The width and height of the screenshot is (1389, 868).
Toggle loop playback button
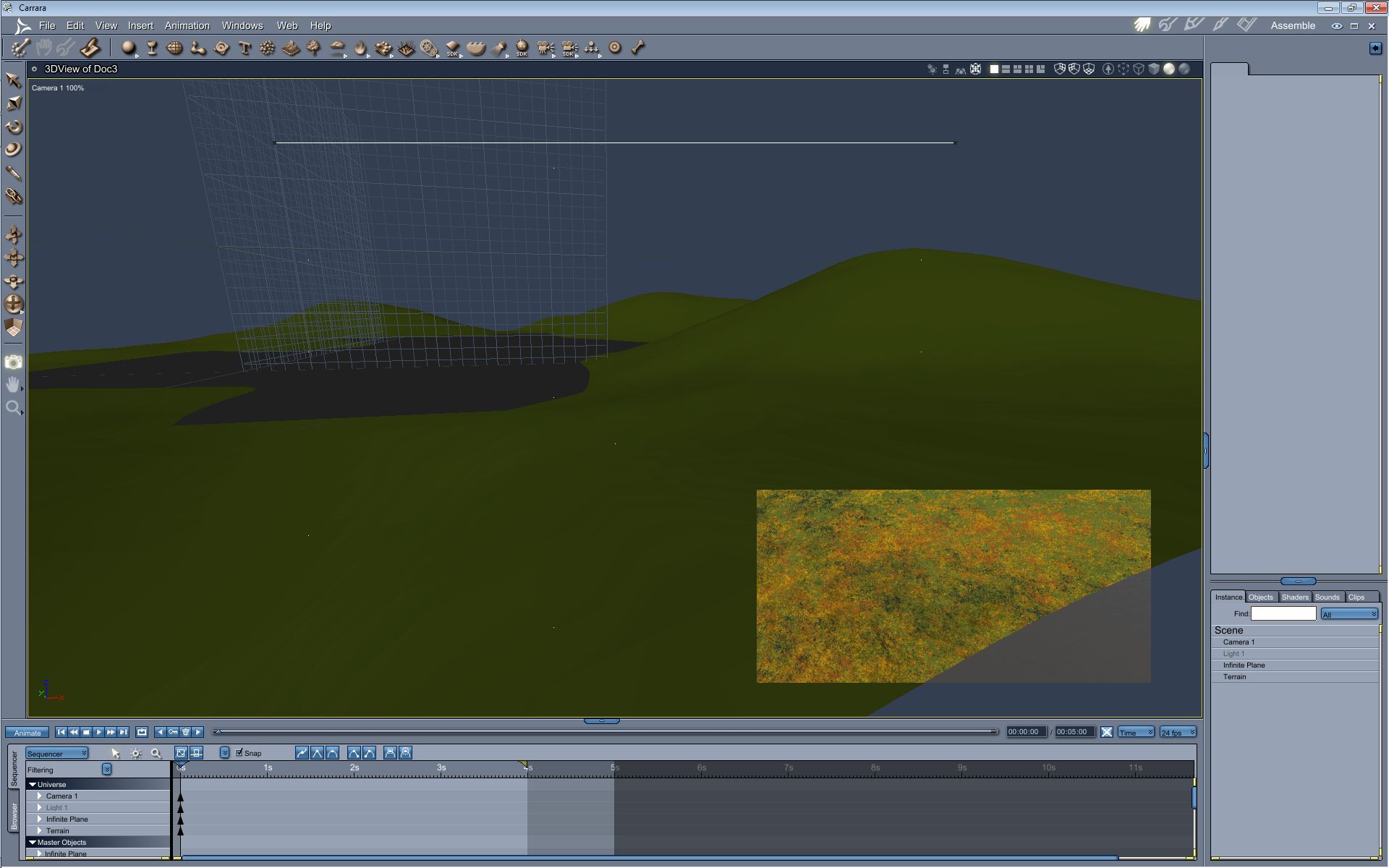click(x=142, y=732)
